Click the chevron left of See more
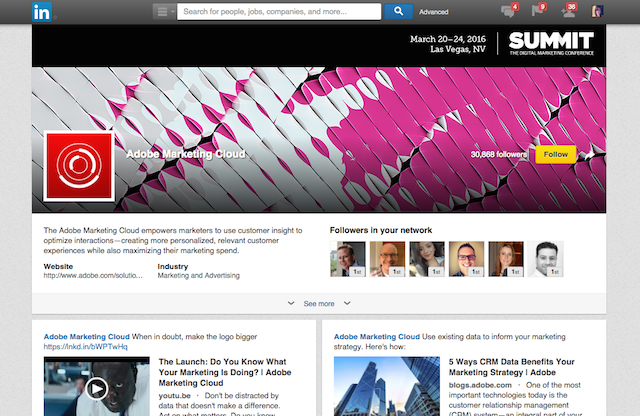The image size is (640, 416). coord(291,303)
